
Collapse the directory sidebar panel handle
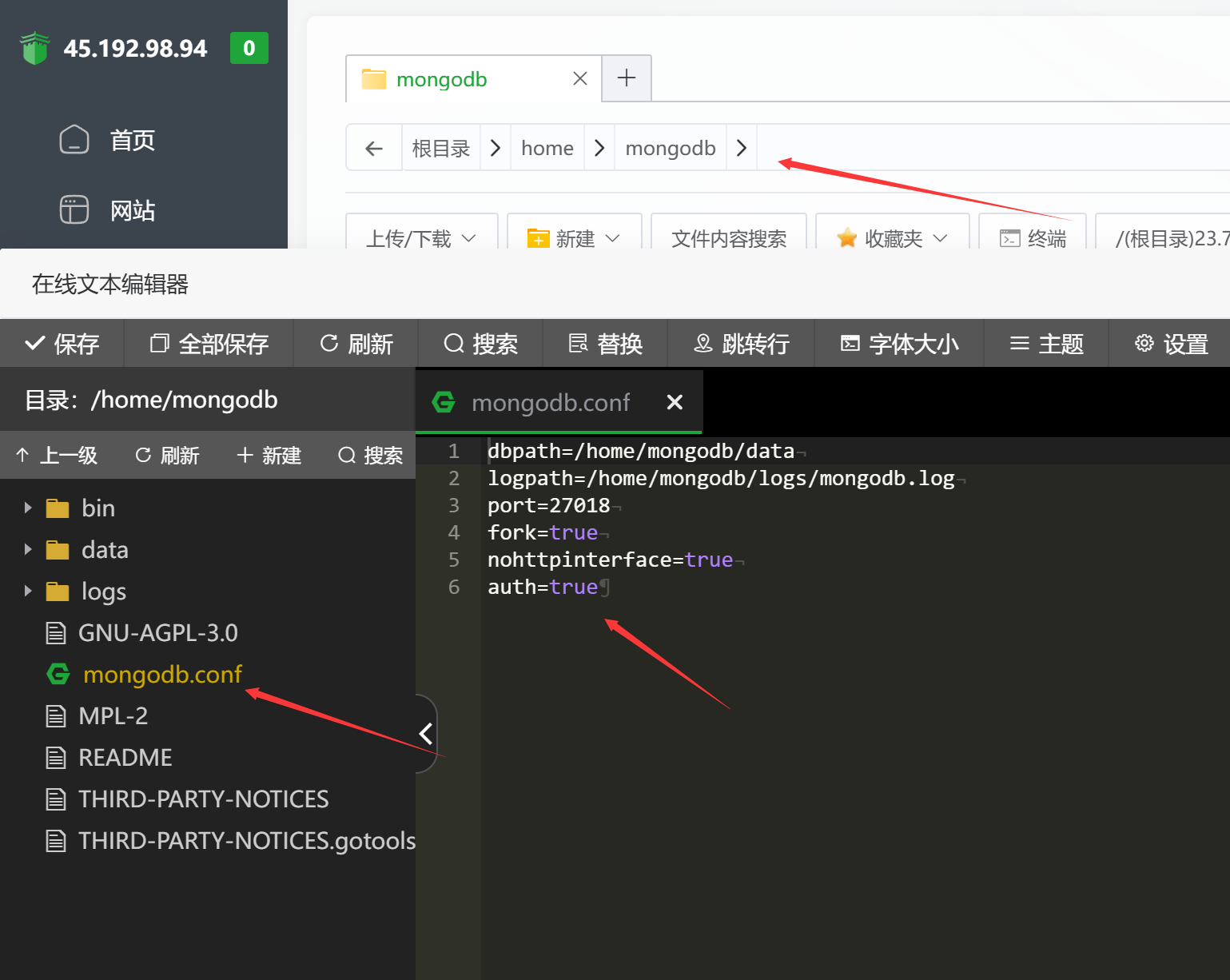coord(426,733)
